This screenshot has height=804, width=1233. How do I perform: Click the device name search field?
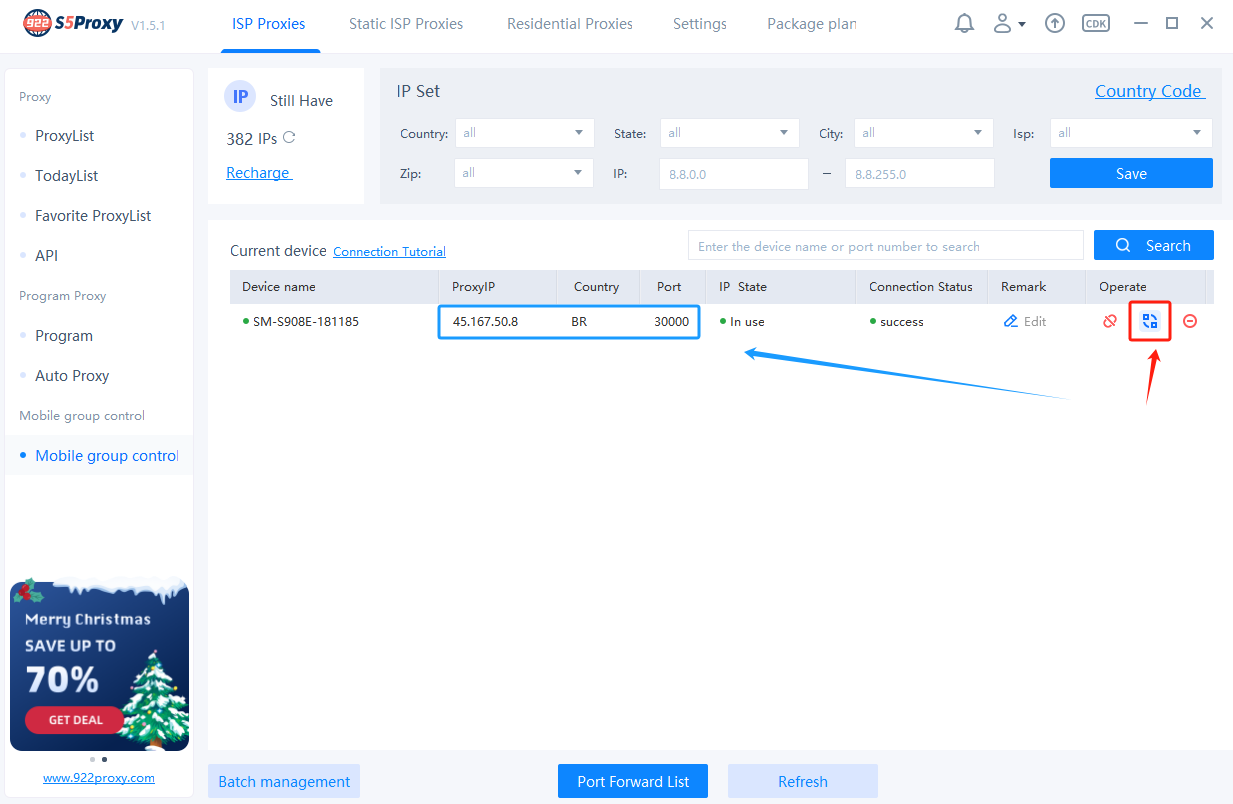point(885,246)
